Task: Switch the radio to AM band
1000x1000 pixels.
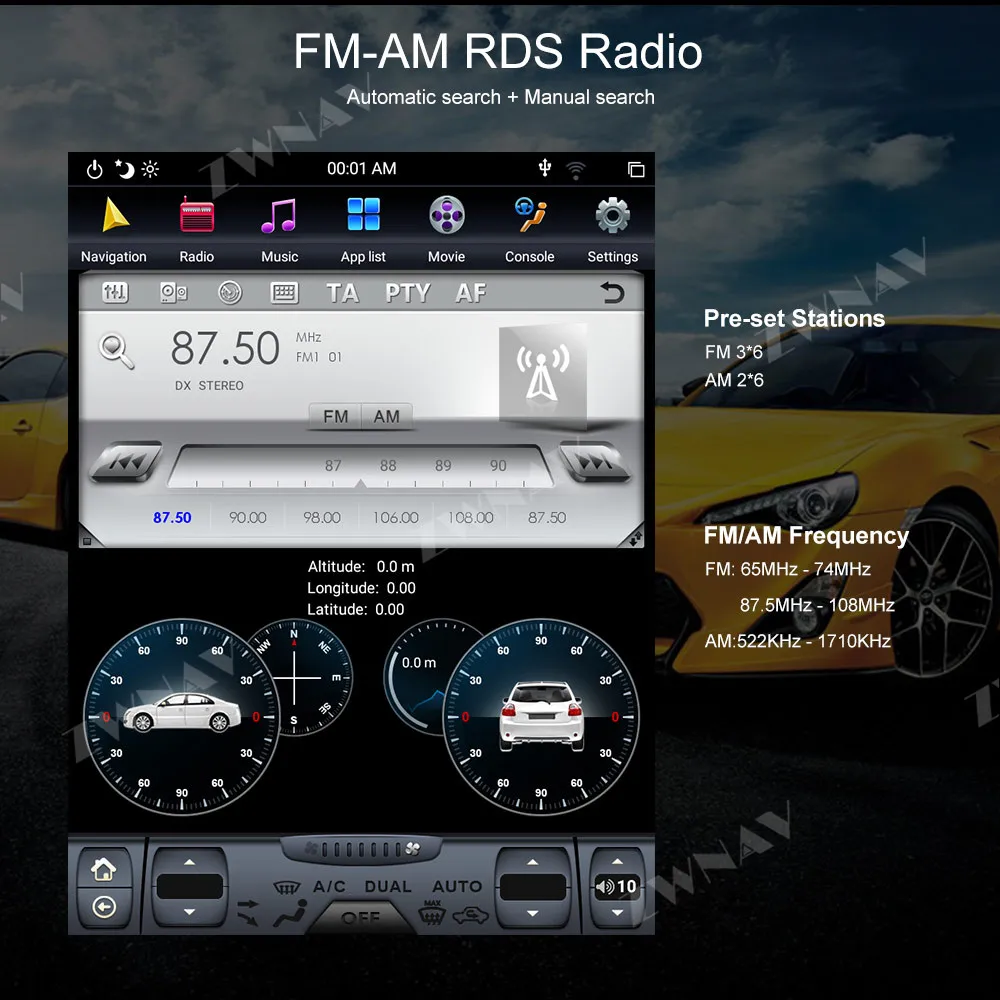Action: 387,417
